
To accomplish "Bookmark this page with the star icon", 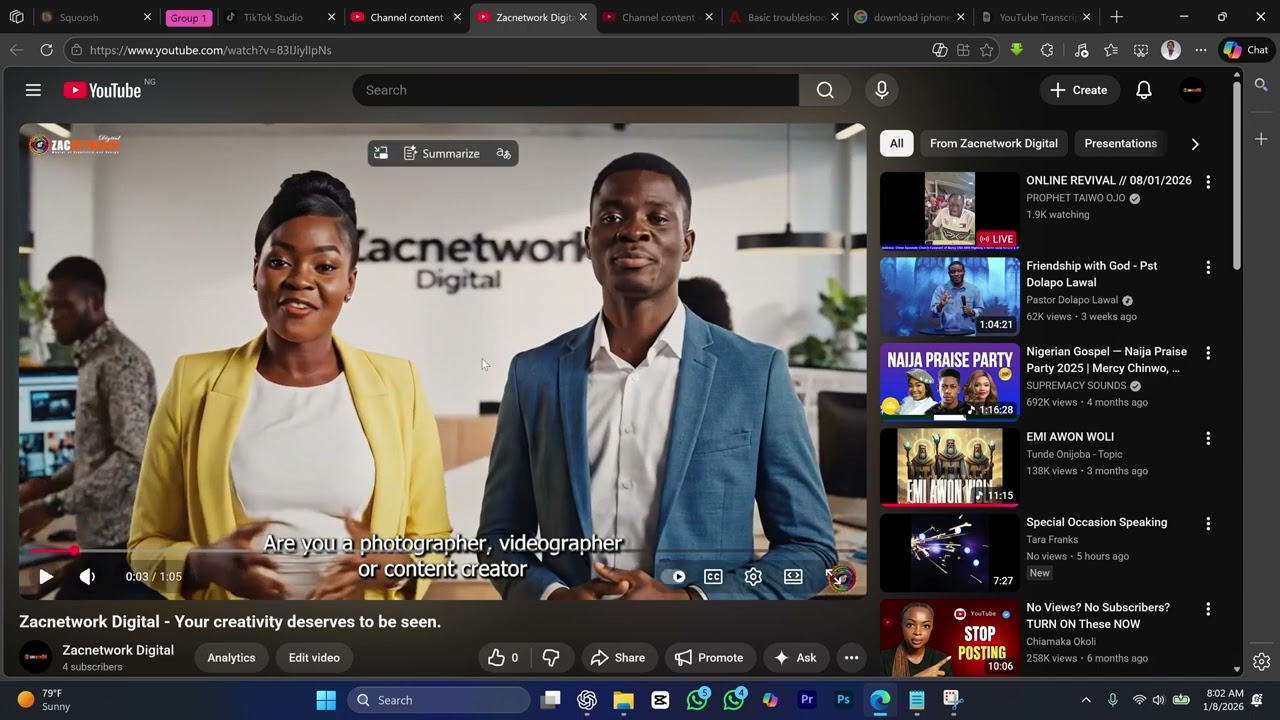I will [987, 50].
